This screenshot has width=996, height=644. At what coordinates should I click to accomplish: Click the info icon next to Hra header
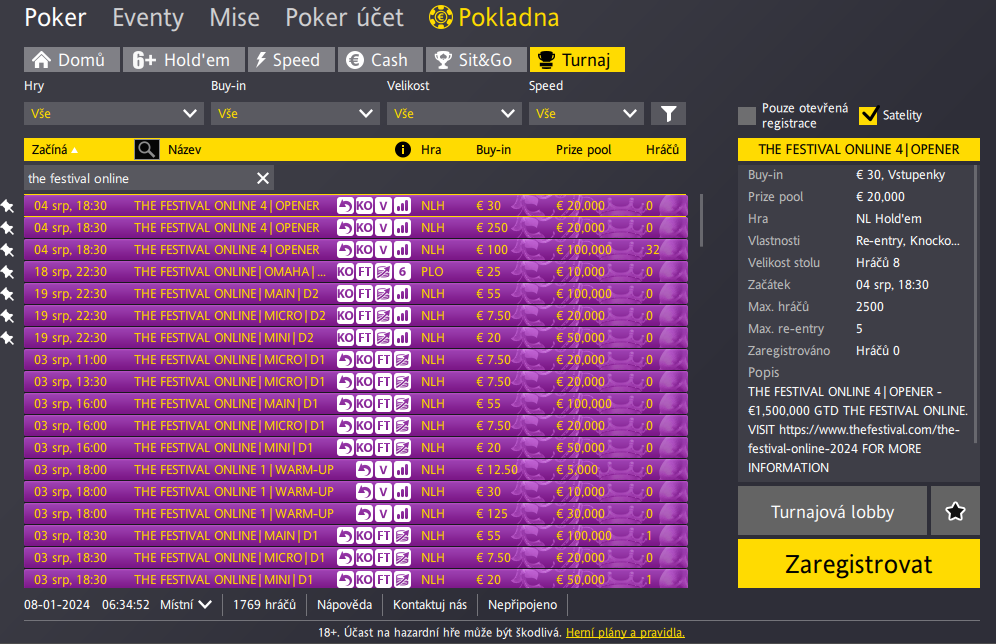click(403, 150)
